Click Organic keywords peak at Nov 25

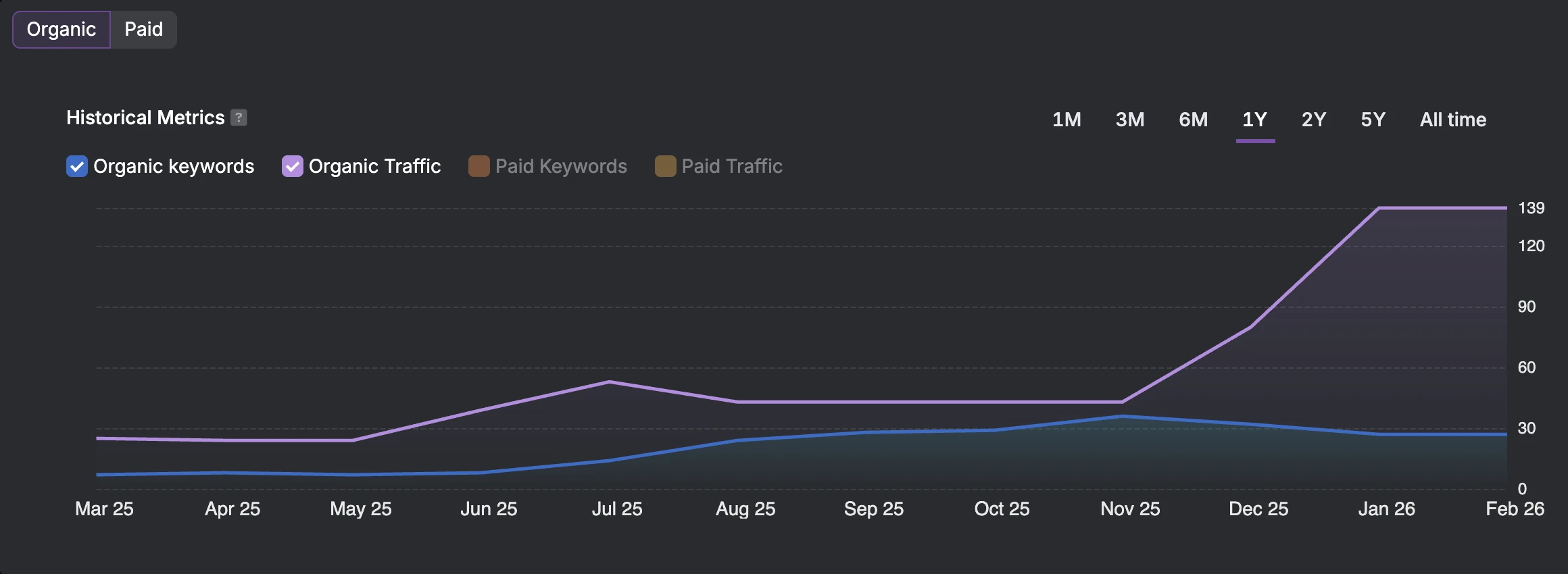pyautogui.click(x=1123, y=416)
